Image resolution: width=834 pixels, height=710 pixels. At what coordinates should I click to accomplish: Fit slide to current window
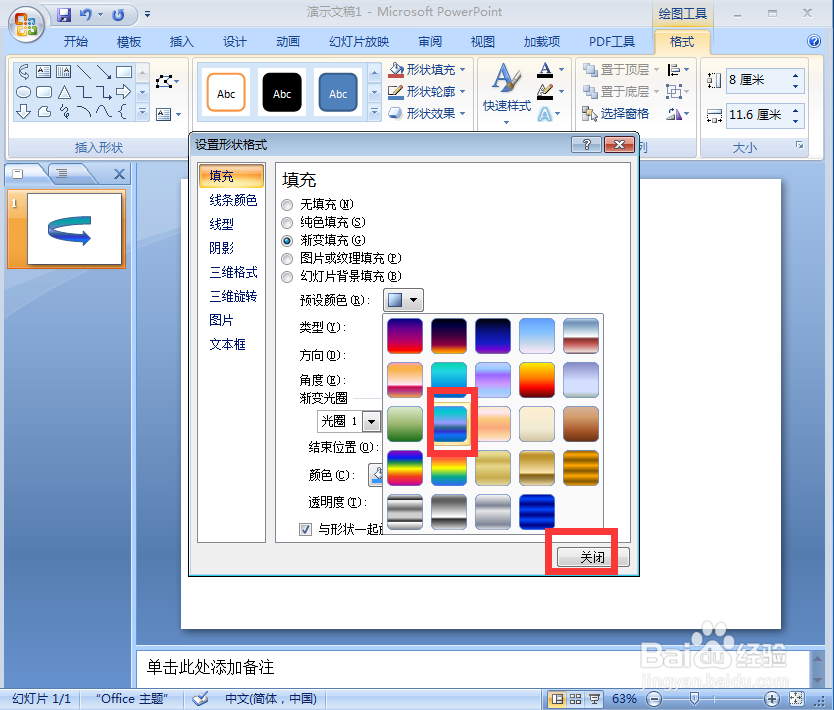click(x=796, y=699)
